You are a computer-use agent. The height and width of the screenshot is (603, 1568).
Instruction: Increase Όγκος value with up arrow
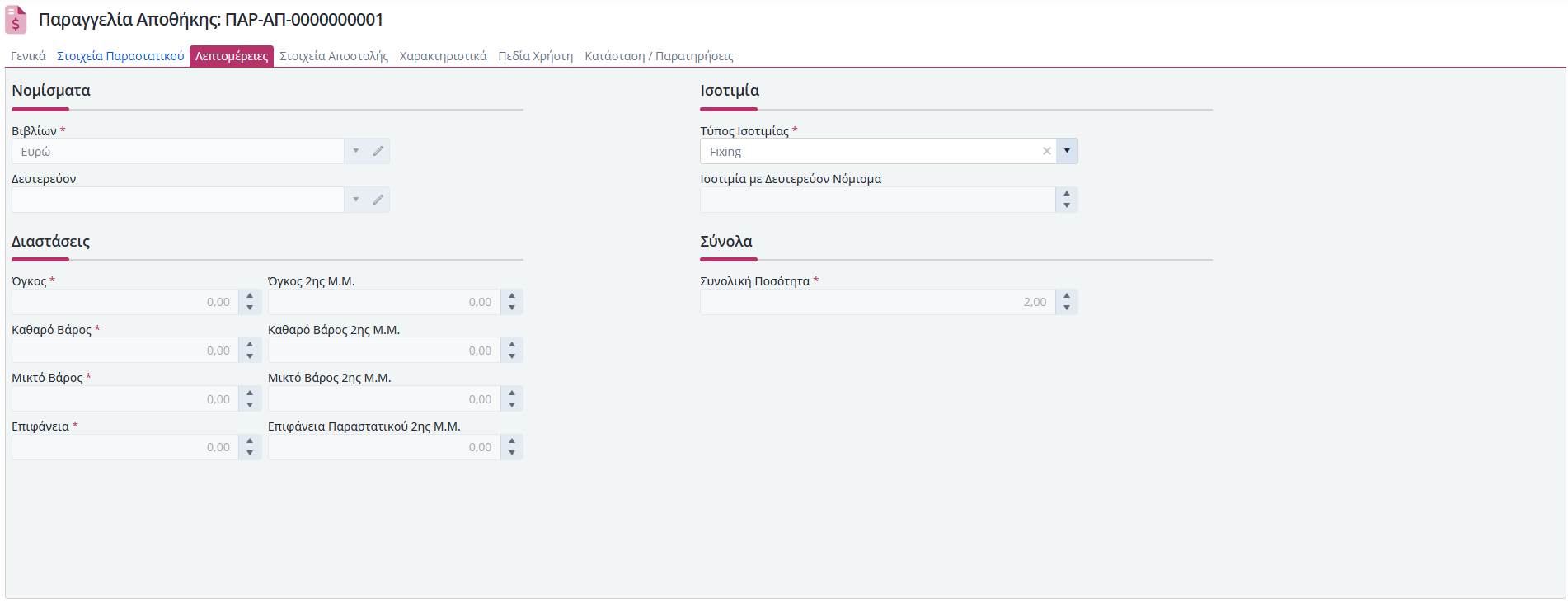pos(250,296)
